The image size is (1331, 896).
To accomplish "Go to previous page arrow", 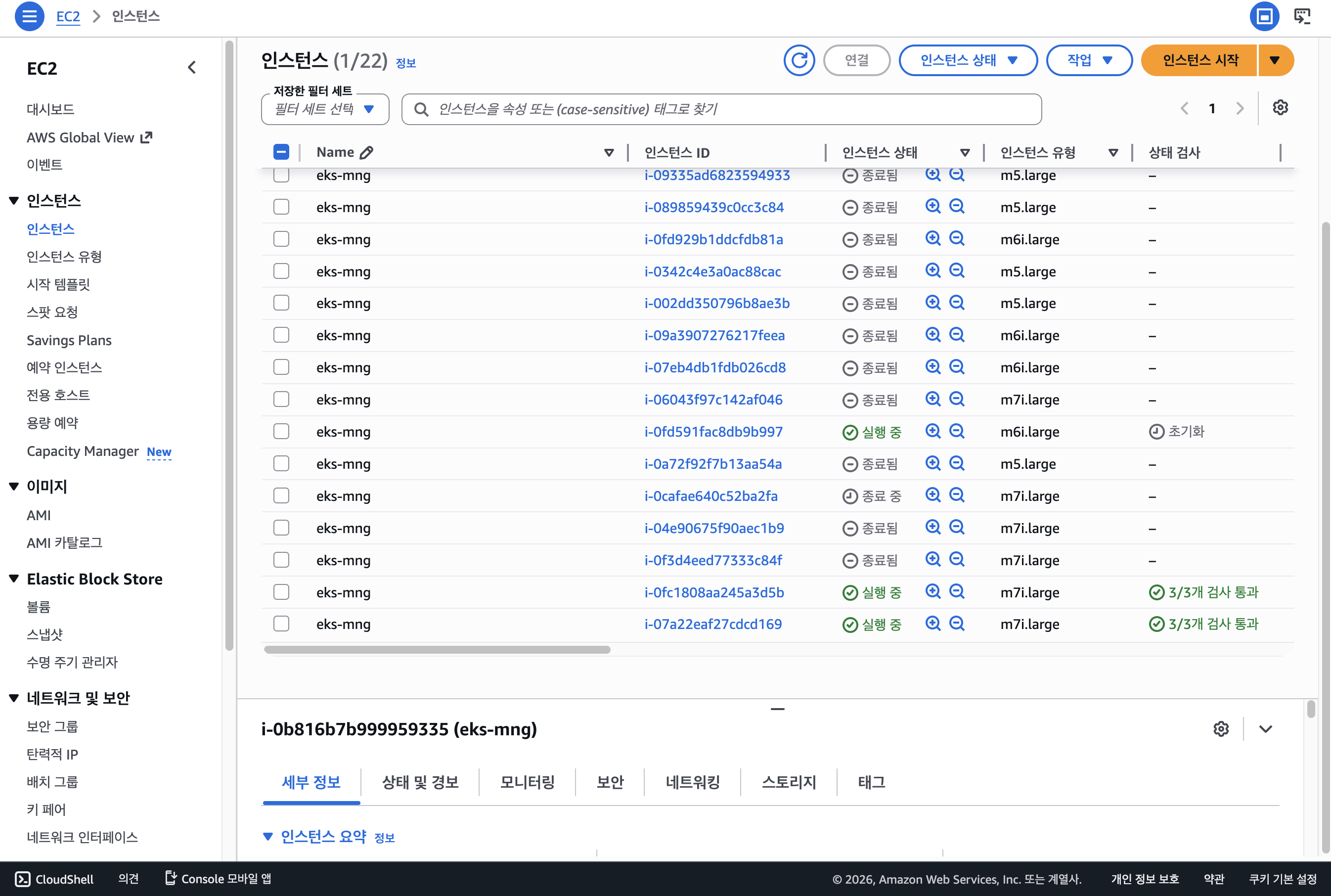I will point(1184,109).
